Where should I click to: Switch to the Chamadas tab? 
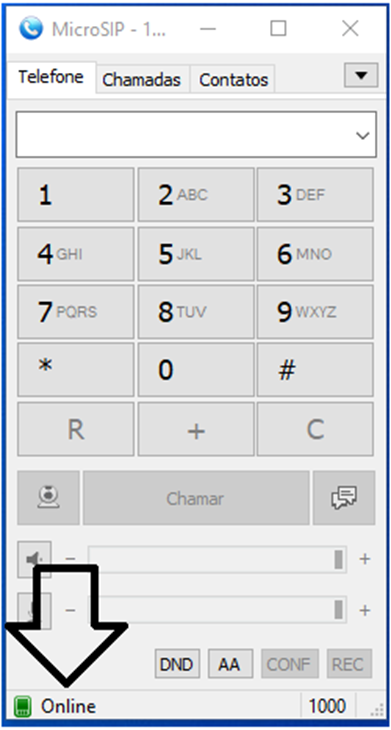pos(142,80)
